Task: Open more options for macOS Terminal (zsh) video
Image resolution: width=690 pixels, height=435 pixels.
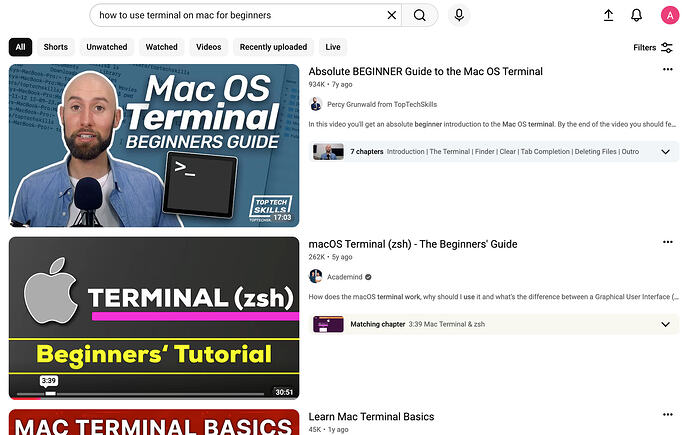Action: point(668,242)
